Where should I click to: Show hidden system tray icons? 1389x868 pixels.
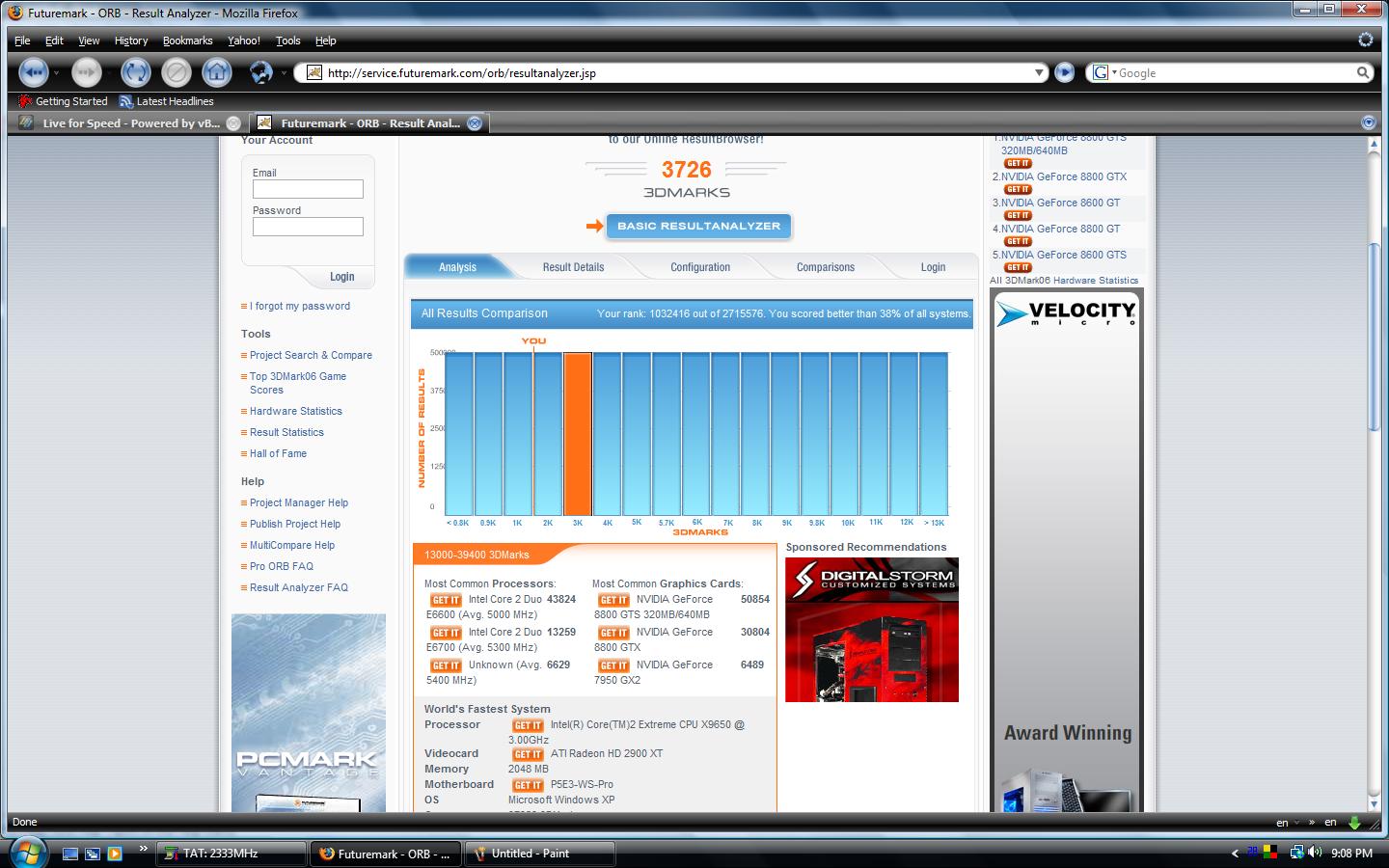click(x=1236, y=854)
